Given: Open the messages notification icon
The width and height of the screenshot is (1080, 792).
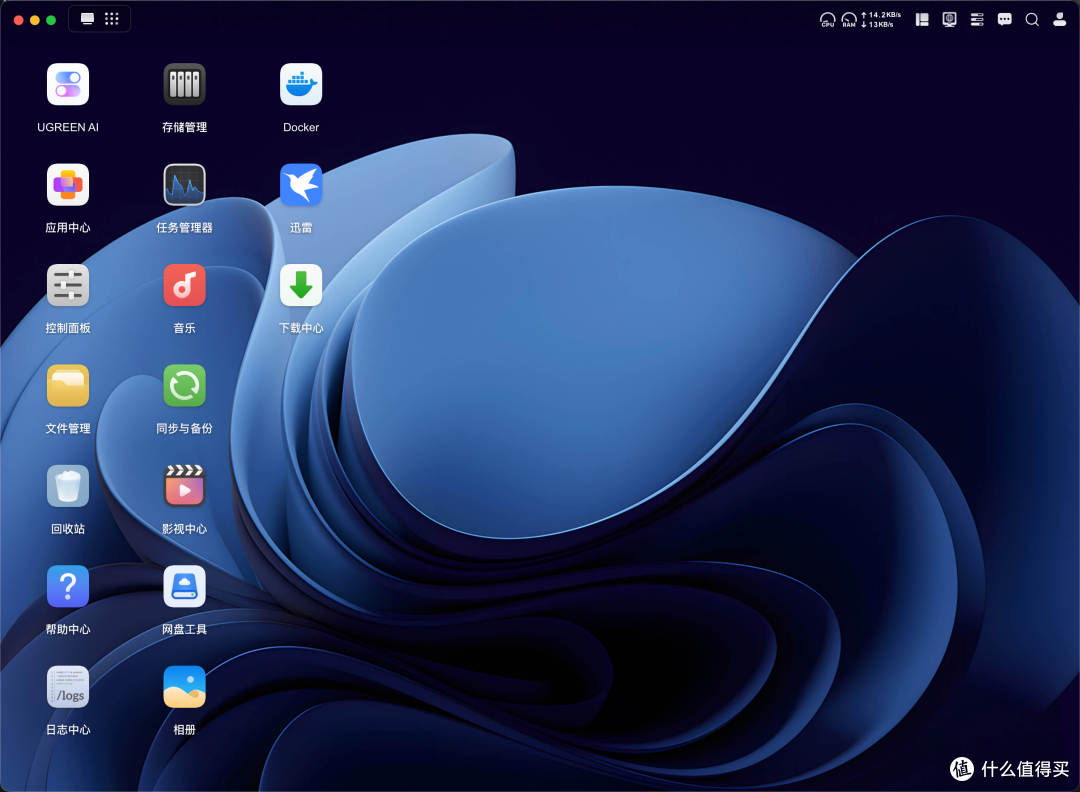Looking at the screenshot, I should coord(1004,19).
